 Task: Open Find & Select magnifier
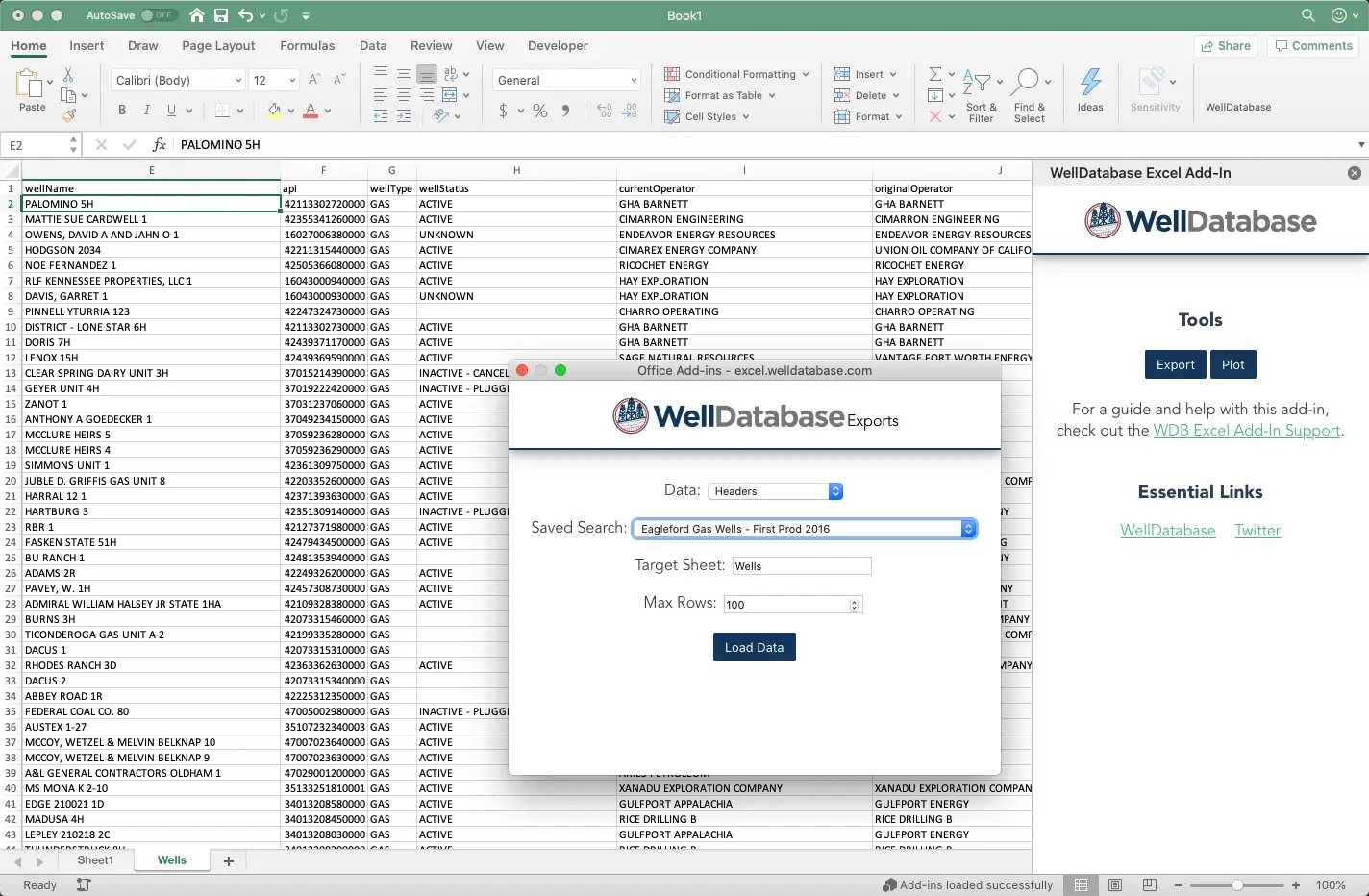[x=1029, y=96]
